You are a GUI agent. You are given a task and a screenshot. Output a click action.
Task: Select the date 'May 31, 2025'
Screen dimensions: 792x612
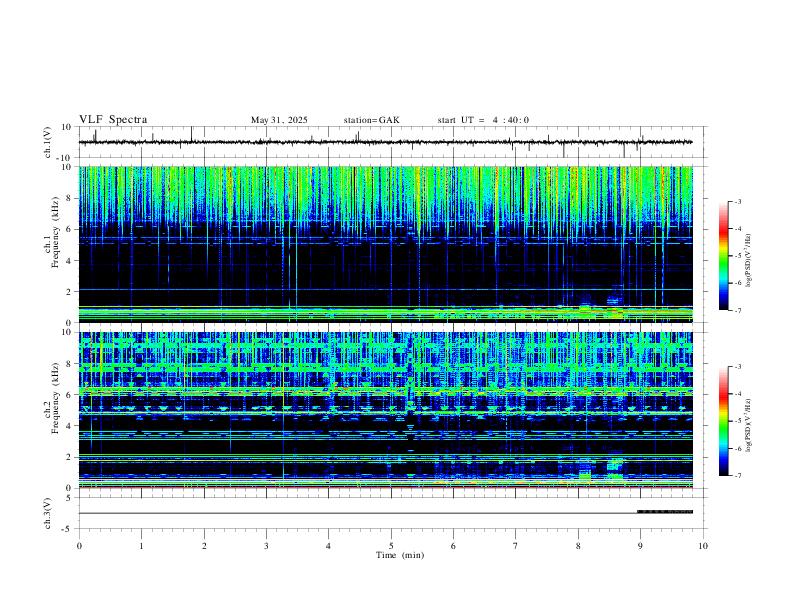click(x=279, y=120)
